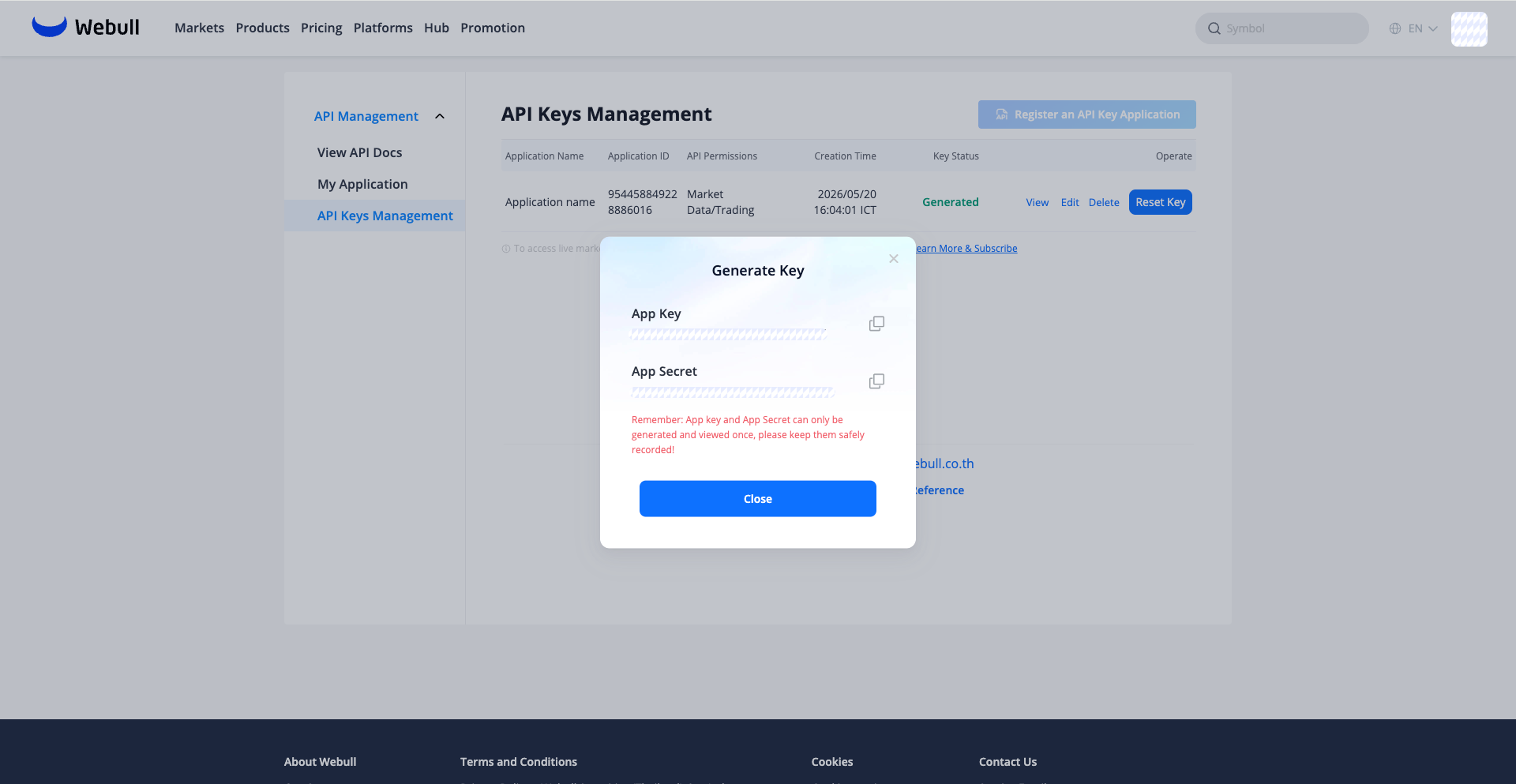The height and width of the screenshot is (784, 1516).
Task: Click the Market Data/Trading permissions cell
Action: click(x=721, y=202)
